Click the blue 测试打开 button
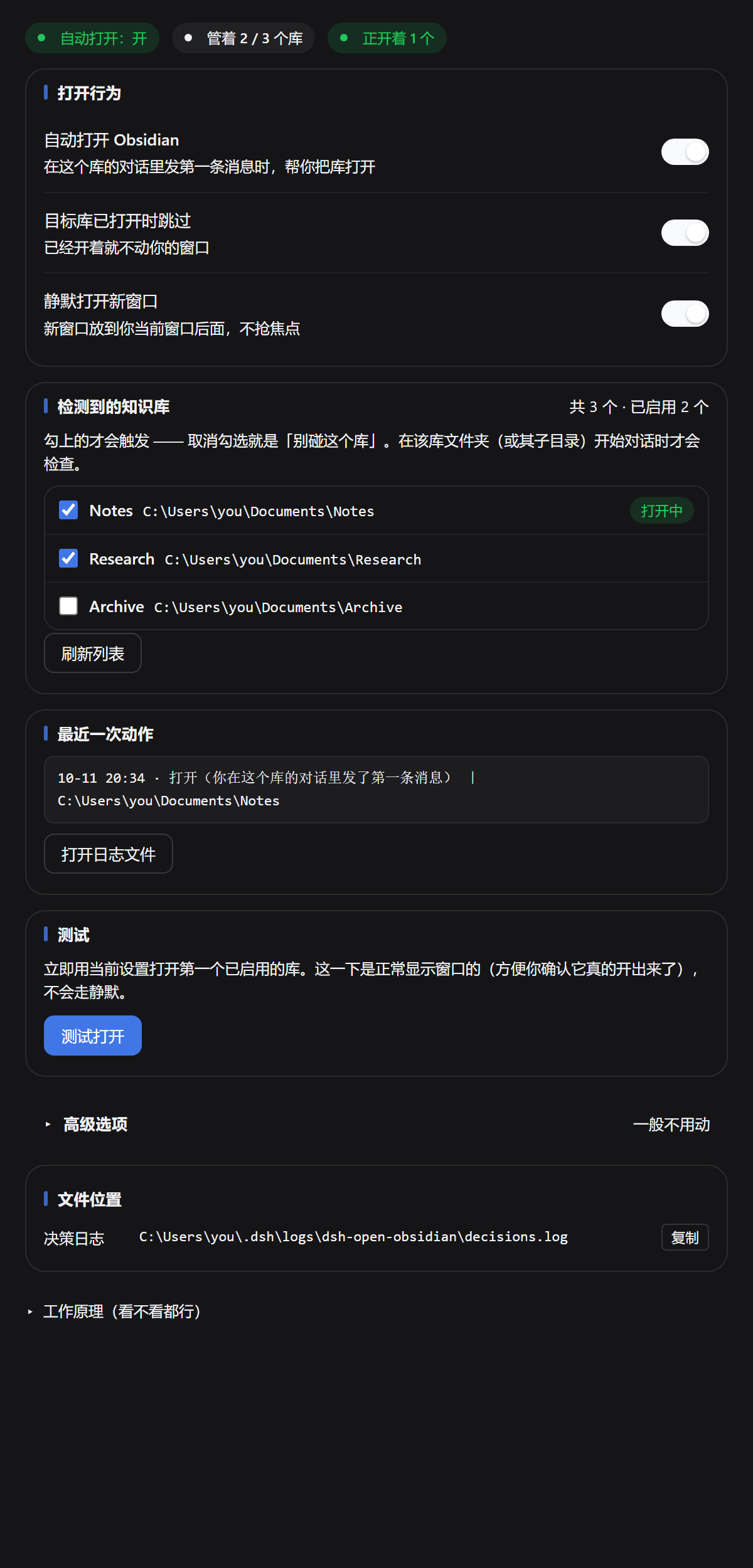 (93, 1036)
